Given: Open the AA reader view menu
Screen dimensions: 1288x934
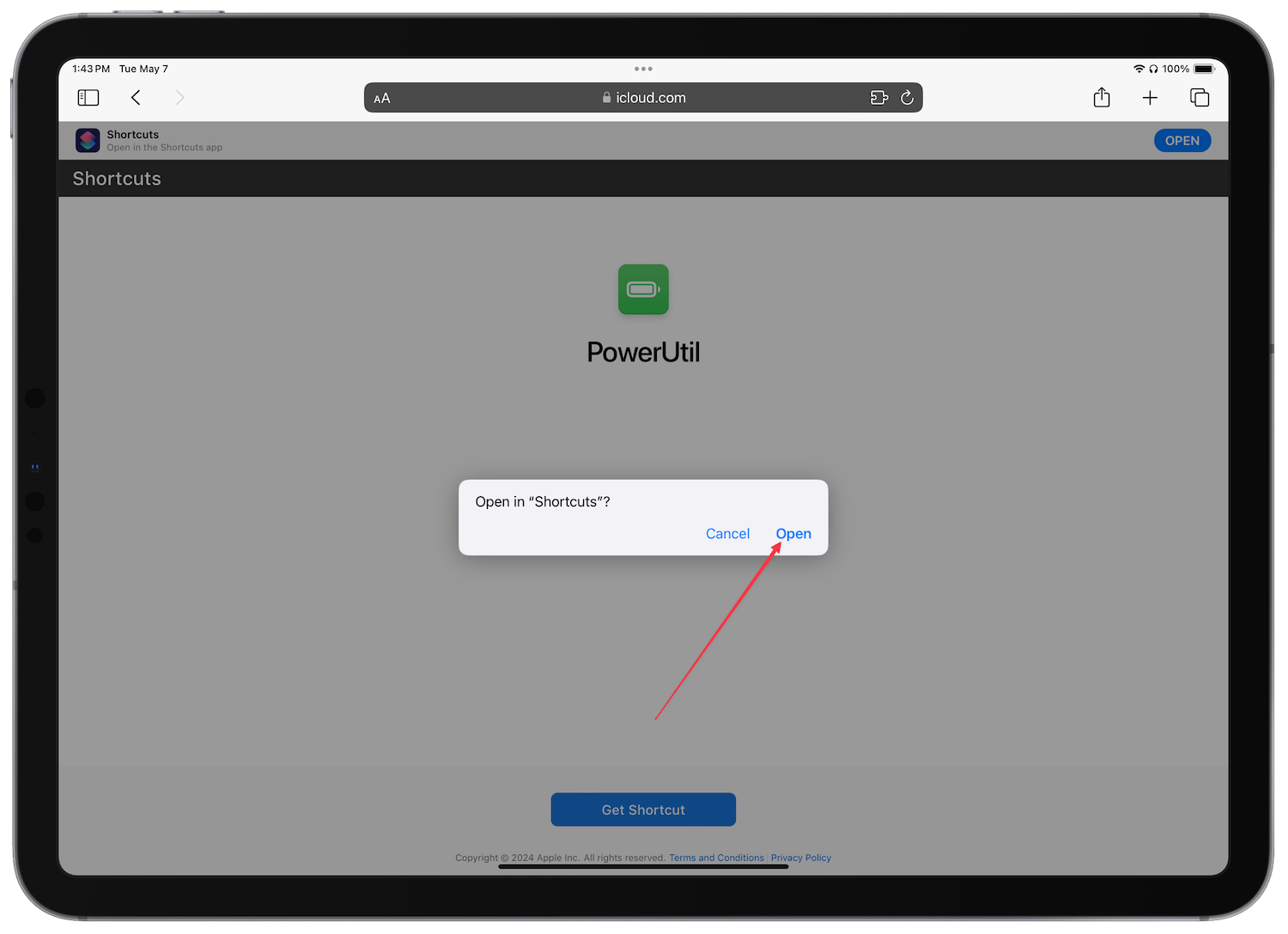Looking at the screenshot, I should (382, 99).
